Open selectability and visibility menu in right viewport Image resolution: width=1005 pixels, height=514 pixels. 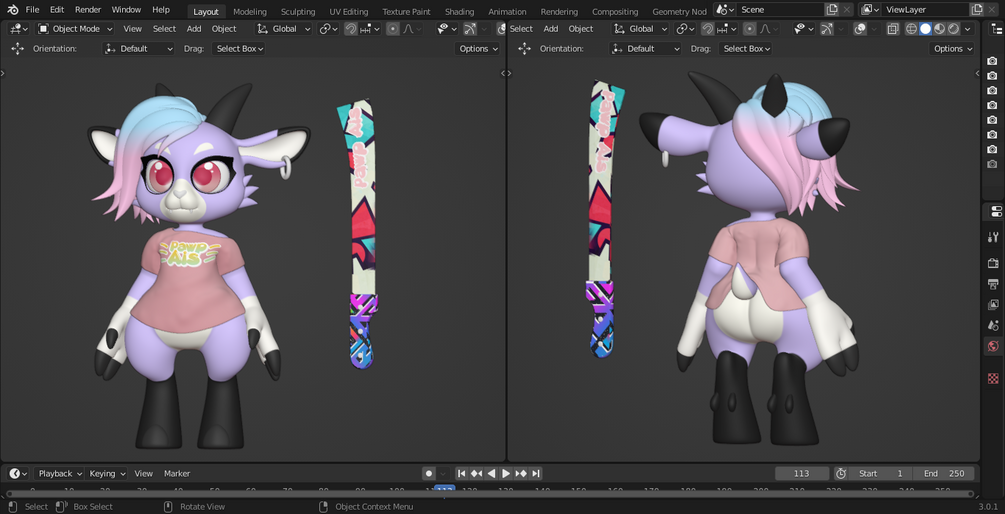802,29
